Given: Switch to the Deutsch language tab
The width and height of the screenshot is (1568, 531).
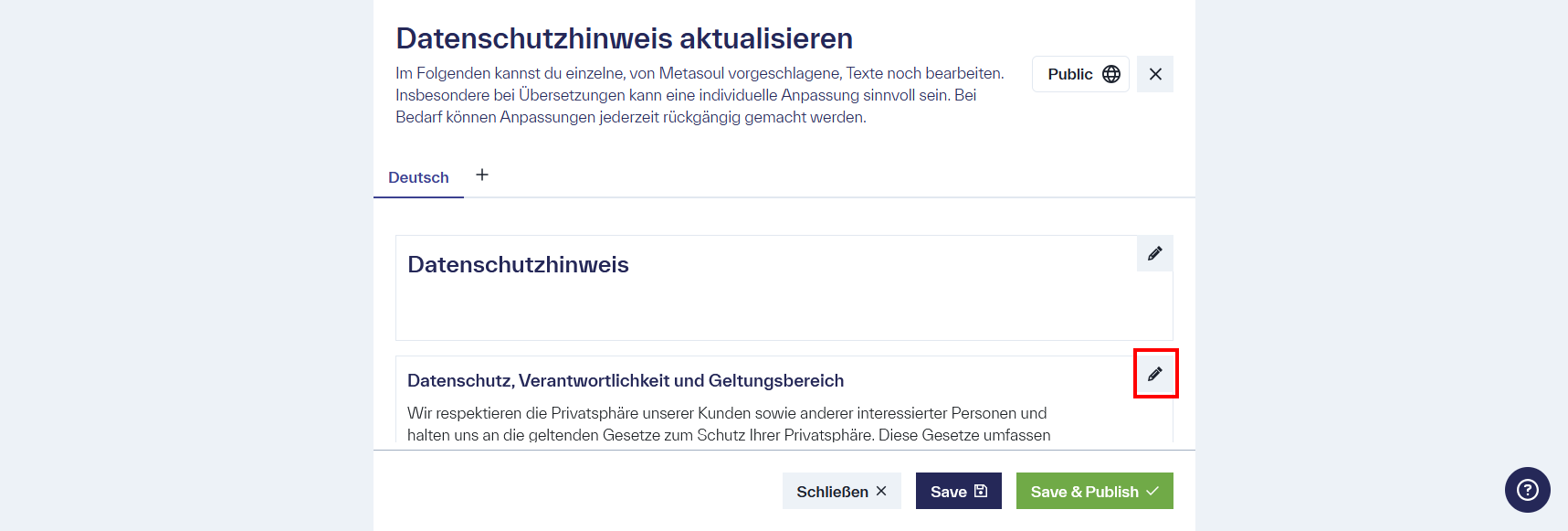Looking at the screenshot, I should click(x=418, y=177).
